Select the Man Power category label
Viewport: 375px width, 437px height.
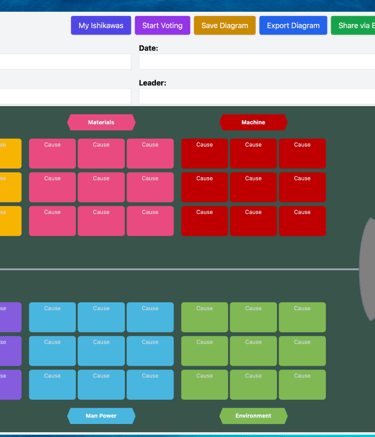[x=101, y=416]
